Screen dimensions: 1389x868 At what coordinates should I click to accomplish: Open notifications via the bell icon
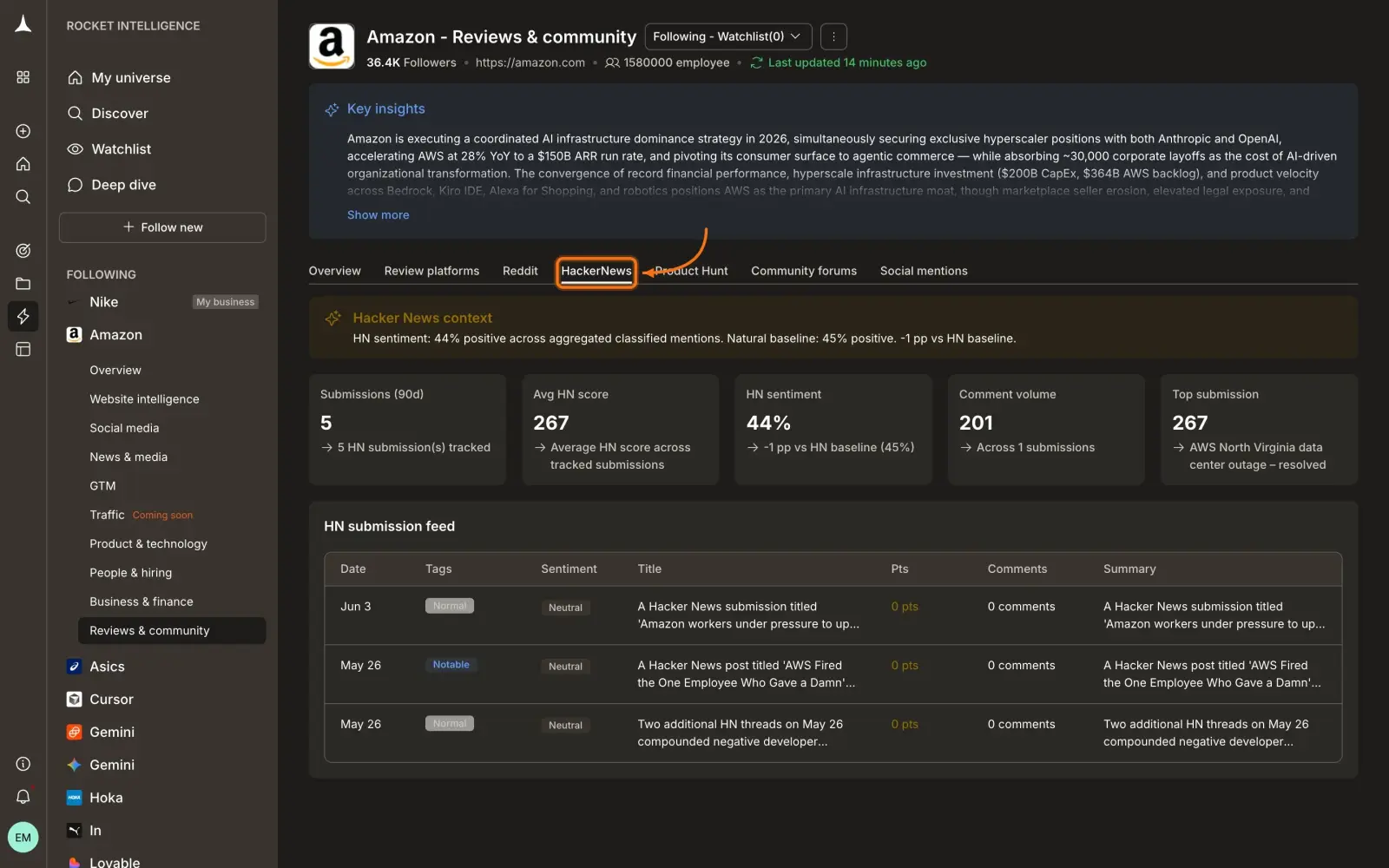click(x=23, y=797)
